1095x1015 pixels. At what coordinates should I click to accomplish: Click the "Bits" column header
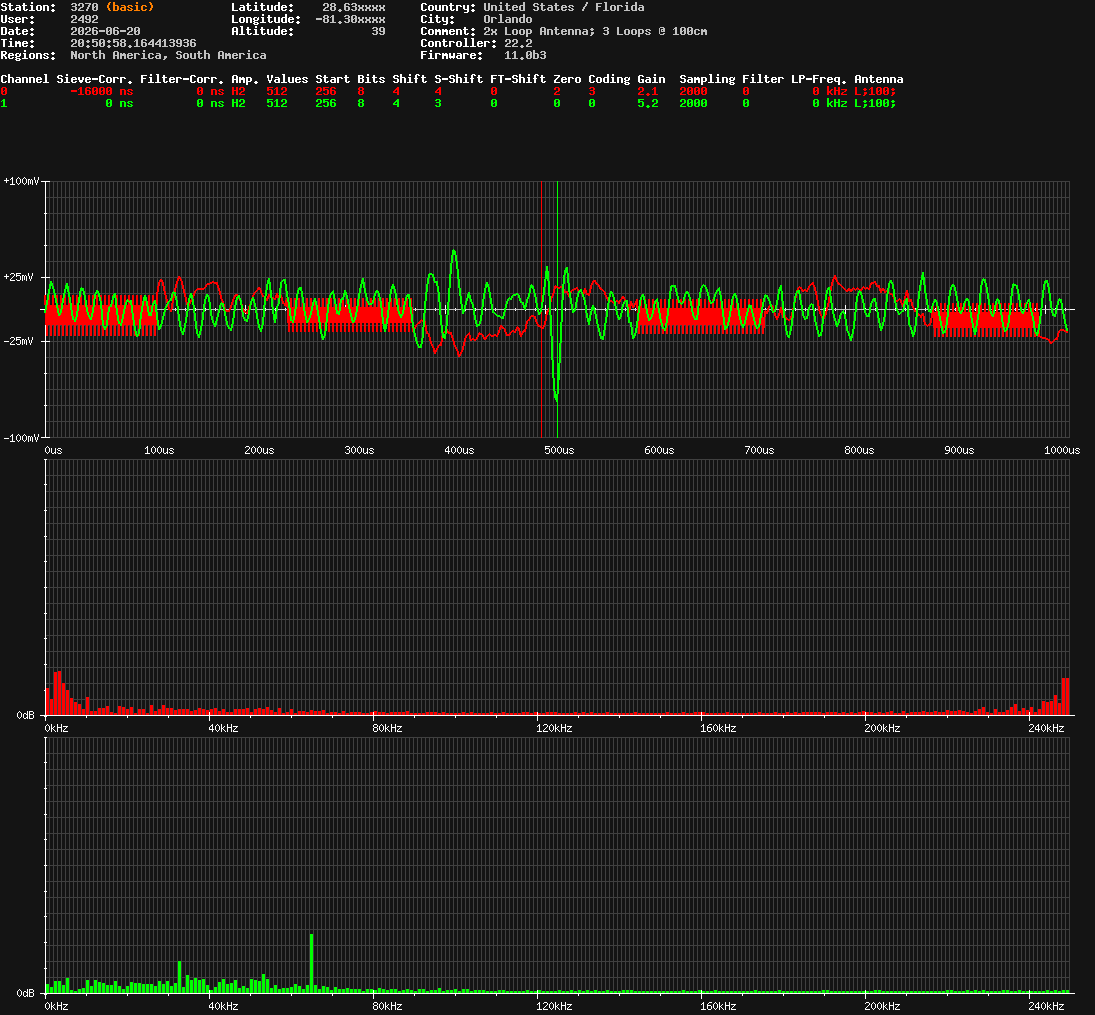(x=371, y=79)
